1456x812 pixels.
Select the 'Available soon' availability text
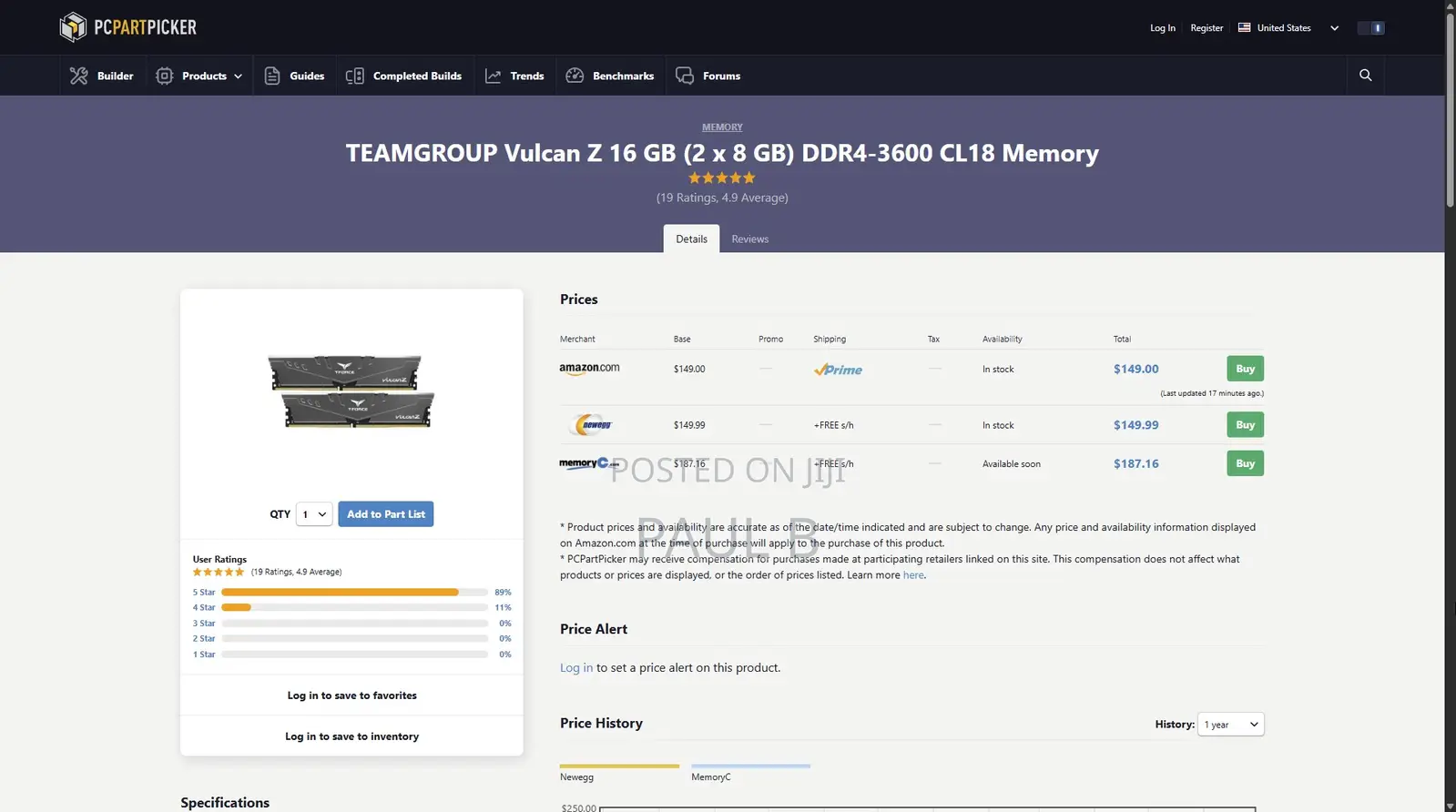coord(1011,464)
